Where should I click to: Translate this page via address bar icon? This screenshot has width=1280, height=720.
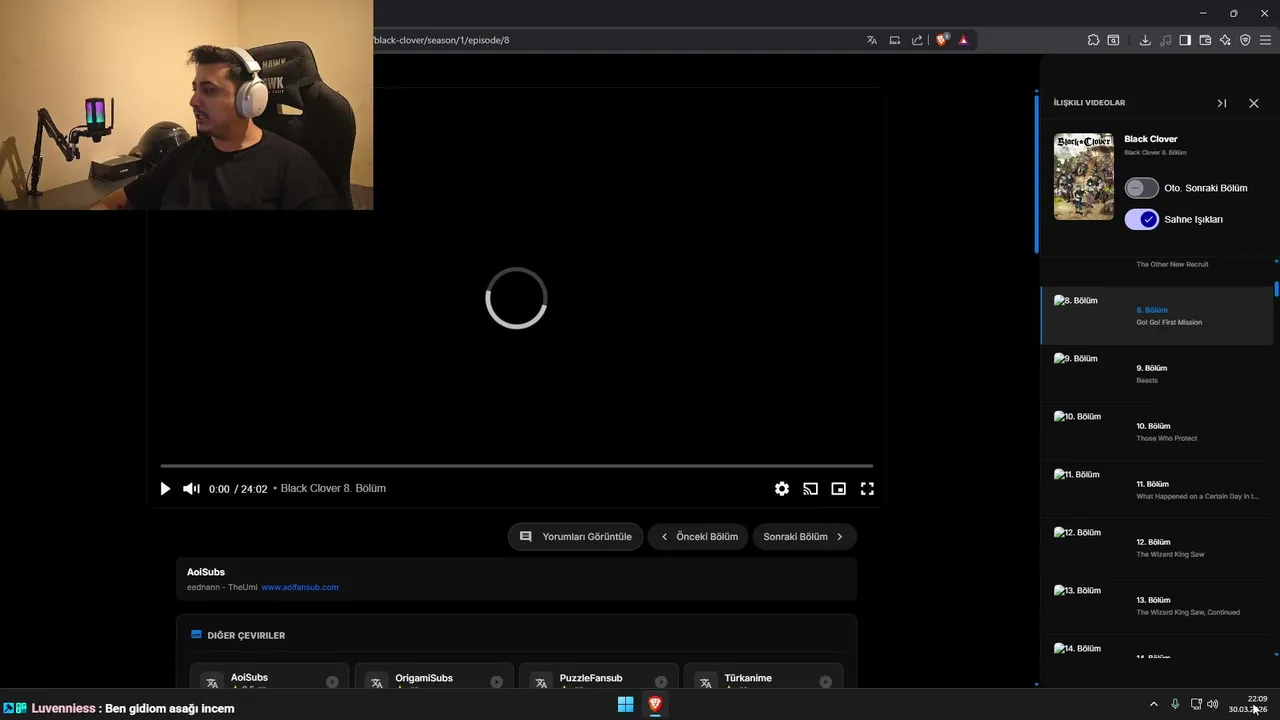click(x=872, y=40)
